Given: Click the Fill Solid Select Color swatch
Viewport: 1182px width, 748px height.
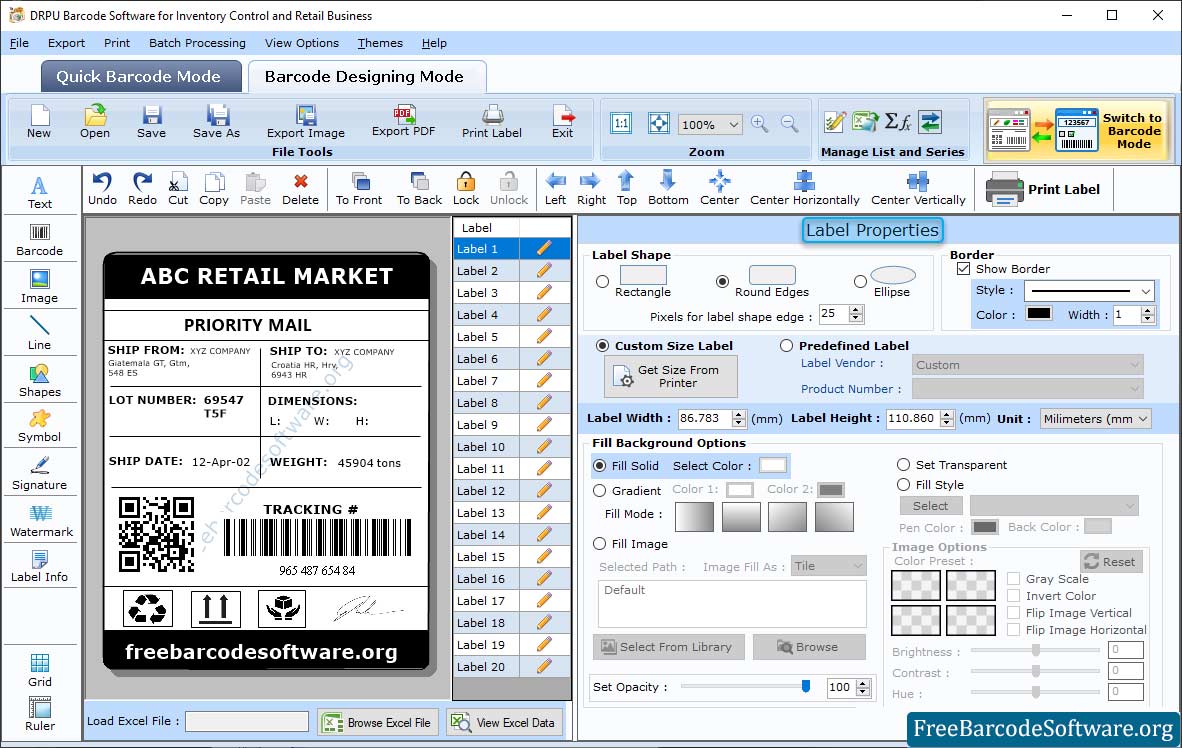Looking at the screenshot, I should pos(773,465).
